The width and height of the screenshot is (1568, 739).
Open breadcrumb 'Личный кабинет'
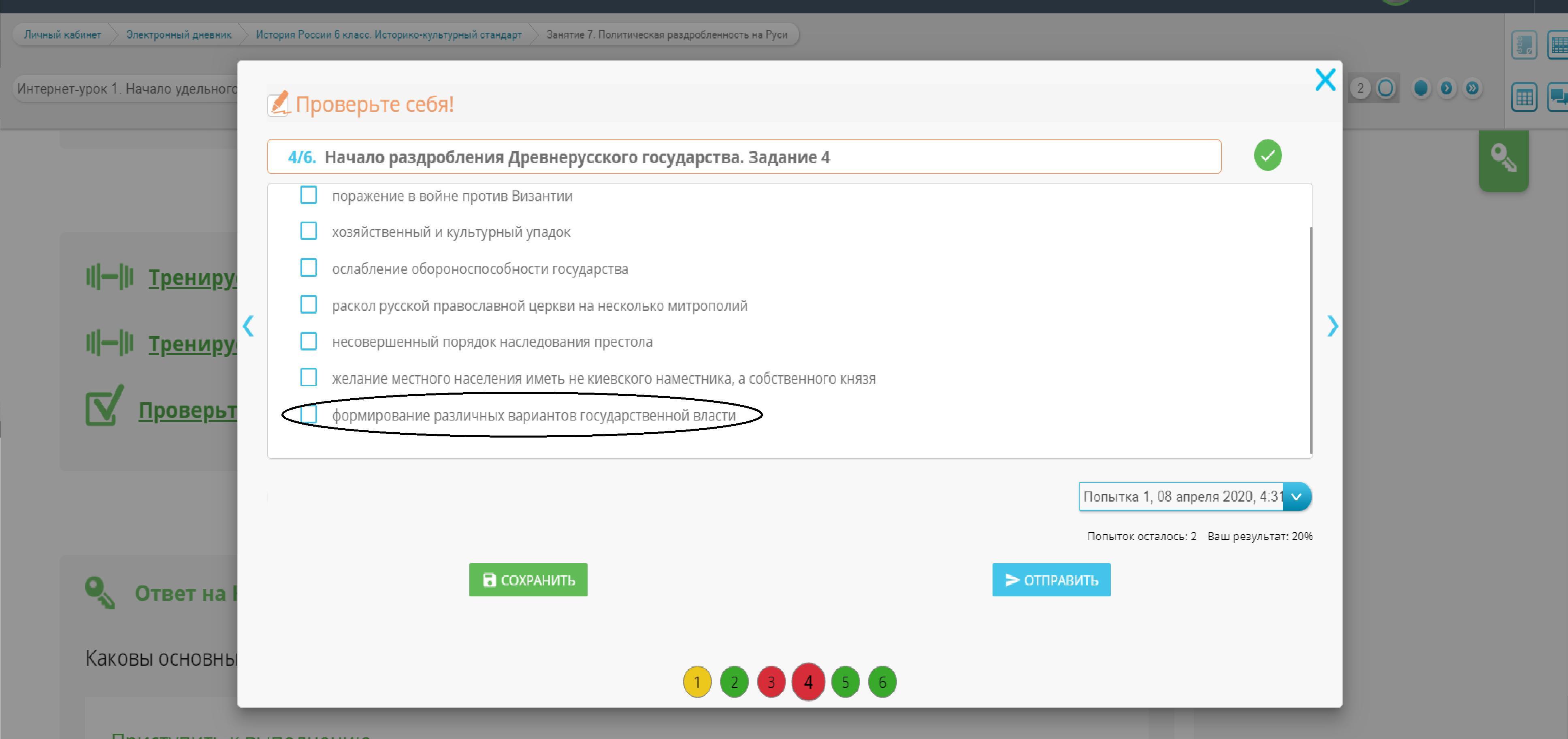pos(62,35)
